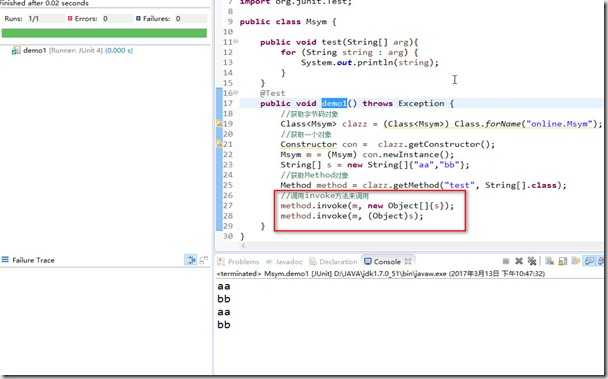The width and height of the screenshot is (608, 379).
Task: Click 'clazz.getConstructor();' on line 21
Action: point(436,144)
